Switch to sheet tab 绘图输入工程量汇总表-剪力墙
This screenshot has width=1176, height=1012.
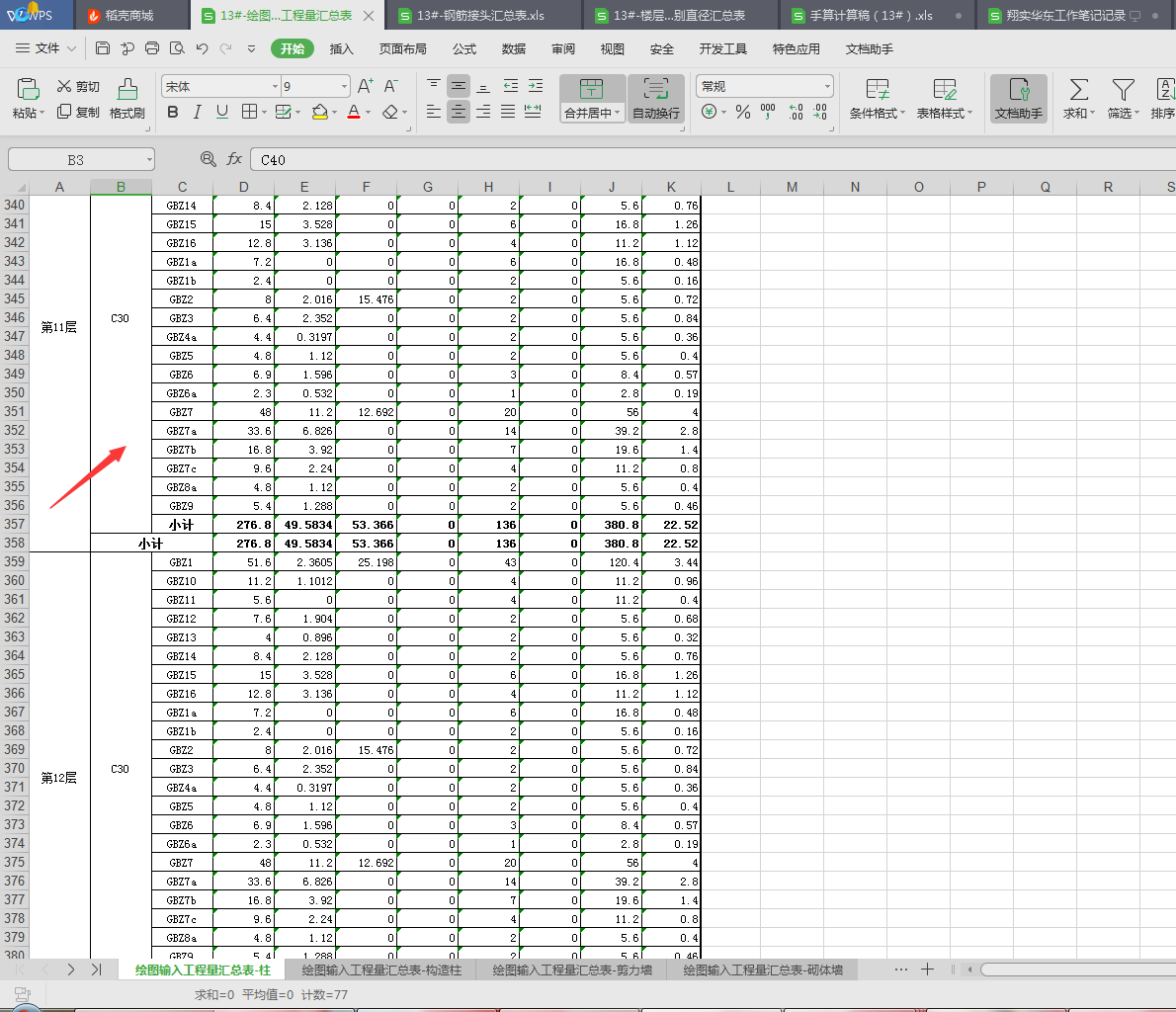572,970
